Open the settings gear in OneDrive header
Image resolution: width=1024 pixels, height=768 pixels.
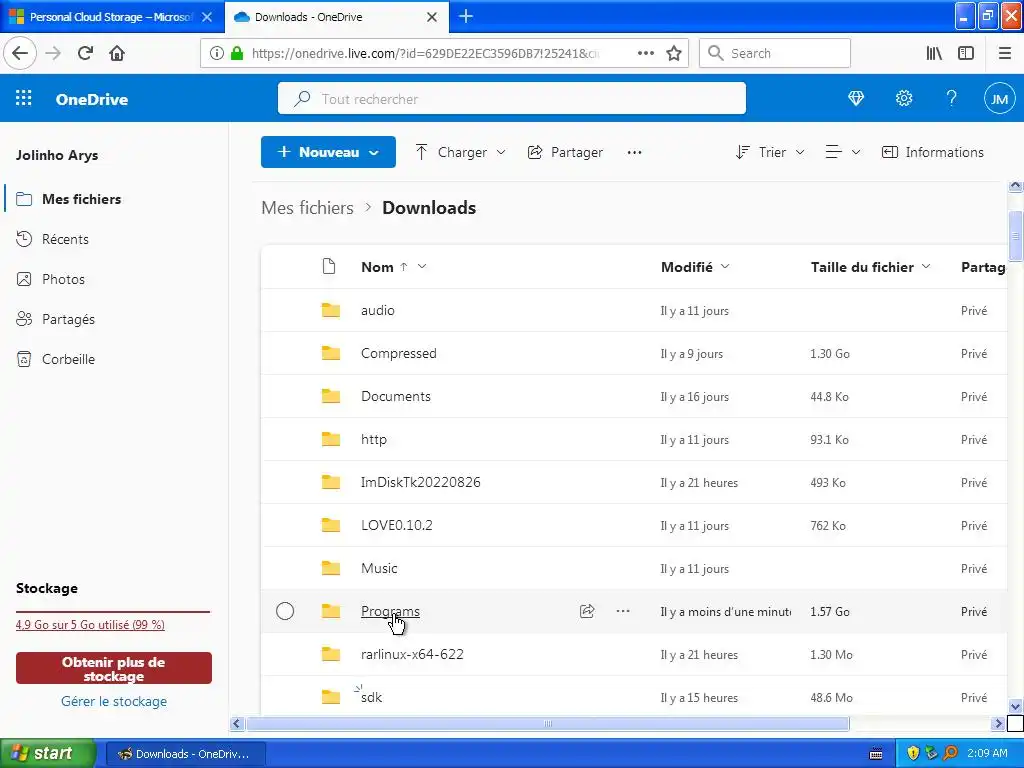pos(904,99)
